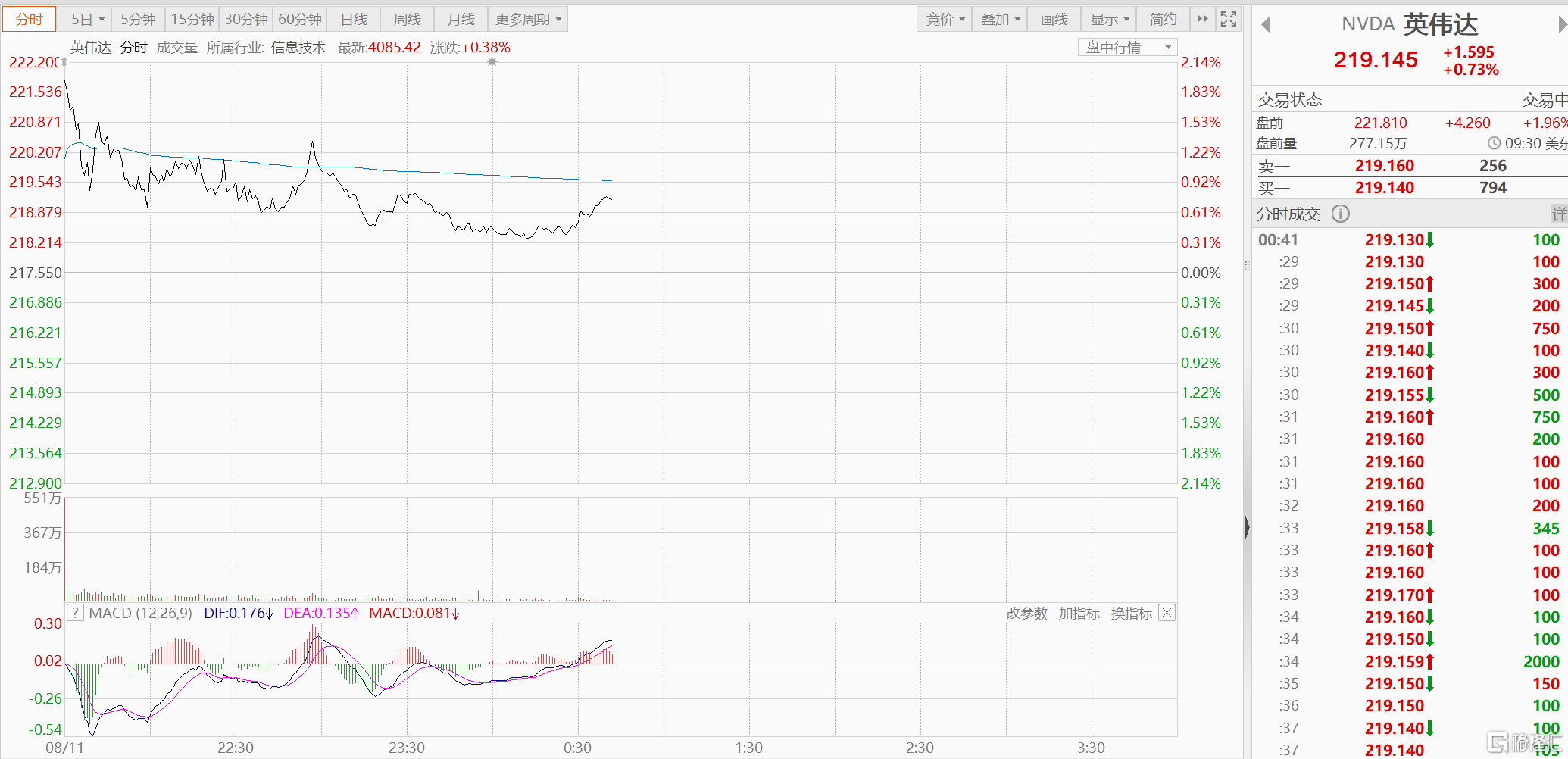Open the 盘中行情 session combo box

click(x=1127, y=47)
